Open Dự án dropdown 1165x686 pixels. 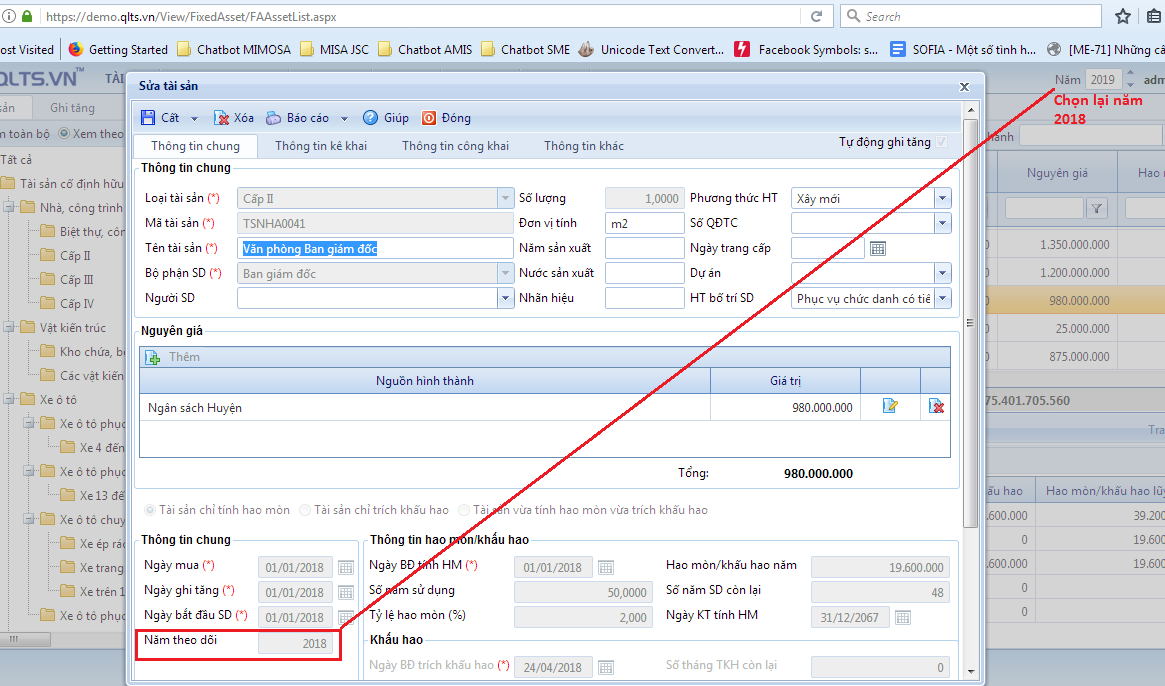942,273
